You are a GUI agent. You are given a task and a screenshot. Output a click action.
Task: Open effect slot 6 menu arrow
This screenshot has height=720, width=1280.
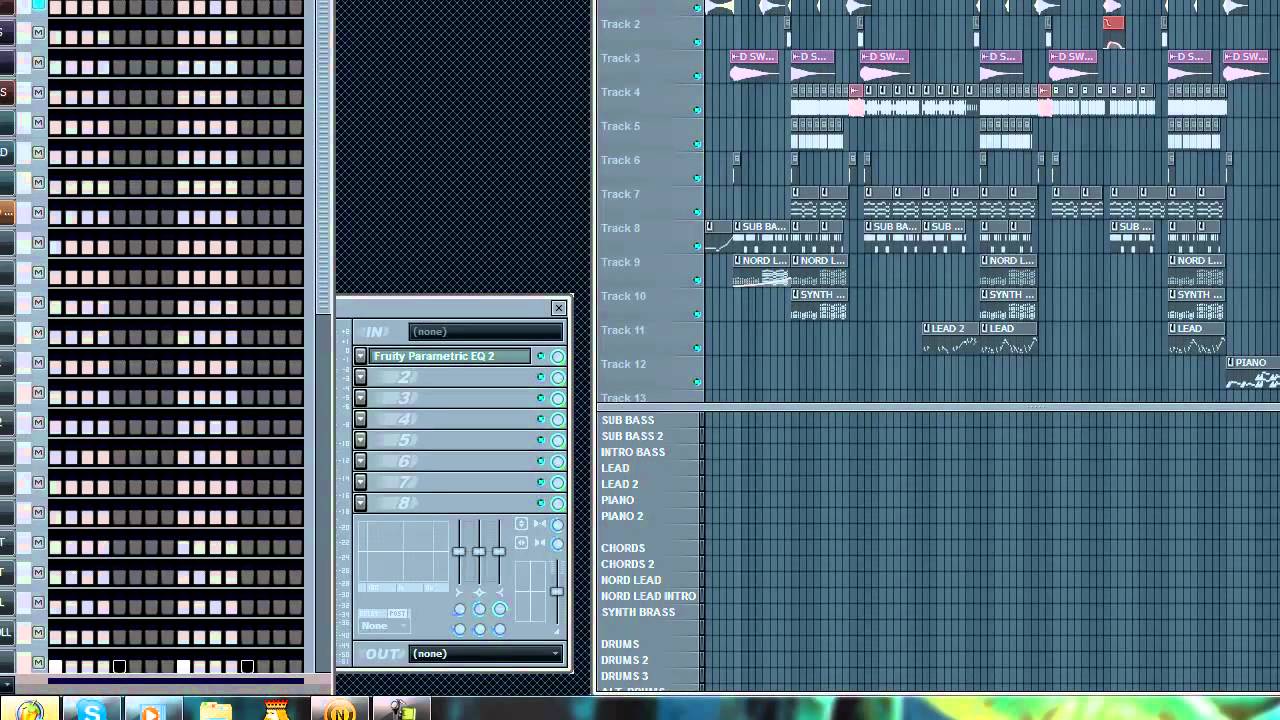tap(361, 461)
